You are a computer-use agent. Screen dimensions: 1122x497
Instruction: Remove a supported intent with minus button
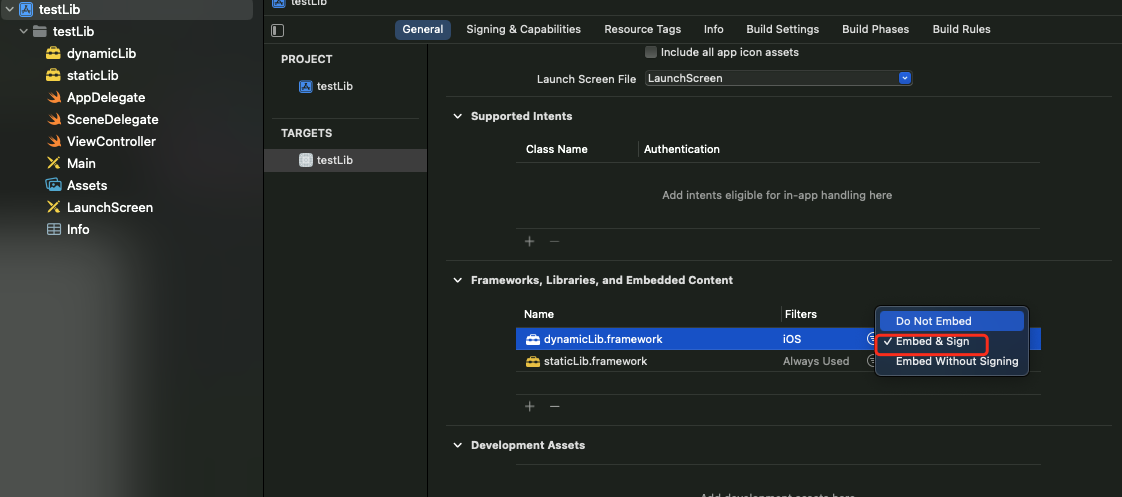point(554,241)
